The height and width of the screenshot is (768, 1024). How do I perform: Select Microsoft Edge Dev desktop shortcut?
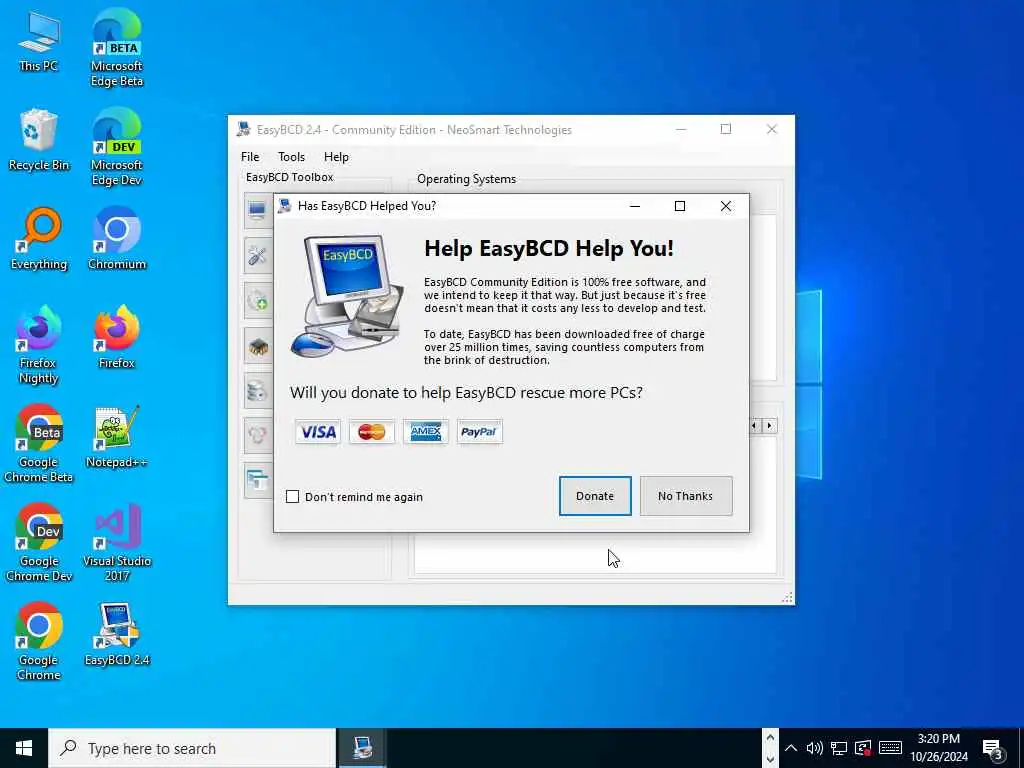click(117, 147)
